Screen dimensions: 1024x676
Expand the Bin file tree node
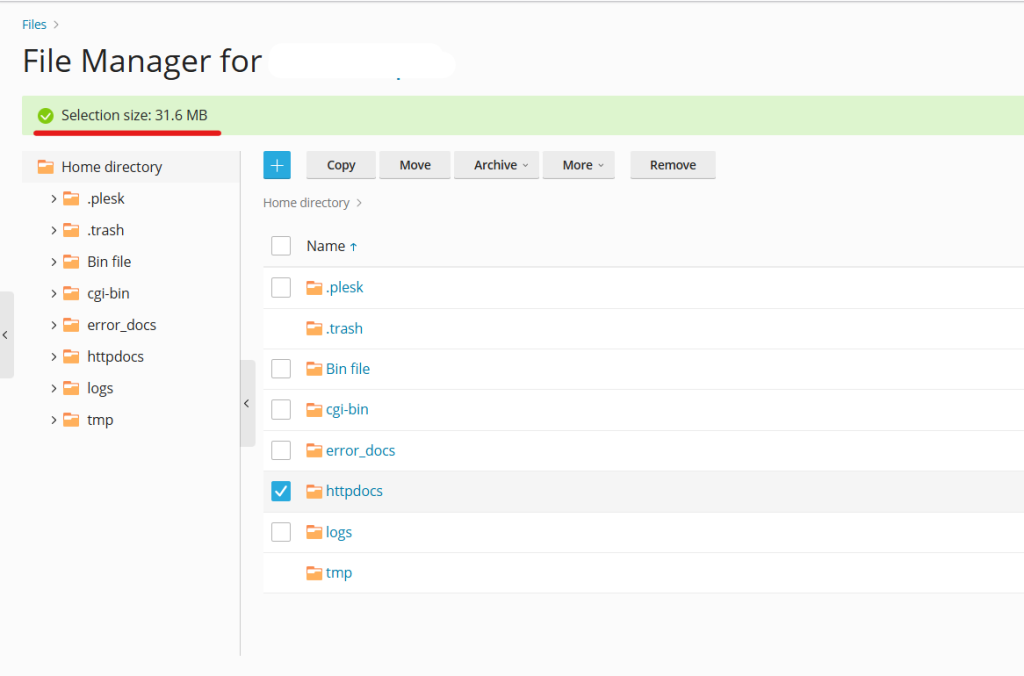(54, 262)
